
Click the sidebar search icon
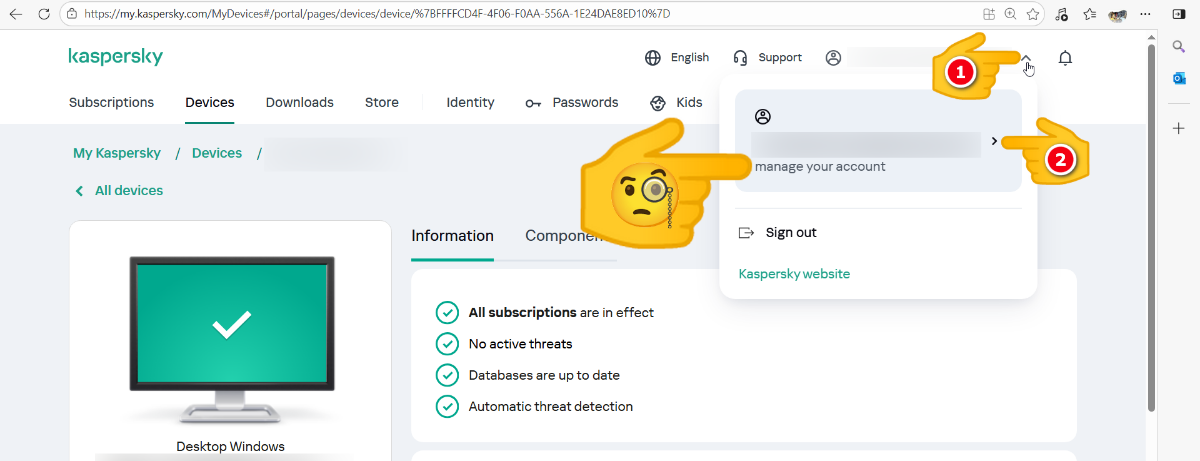pos(1178,46)
